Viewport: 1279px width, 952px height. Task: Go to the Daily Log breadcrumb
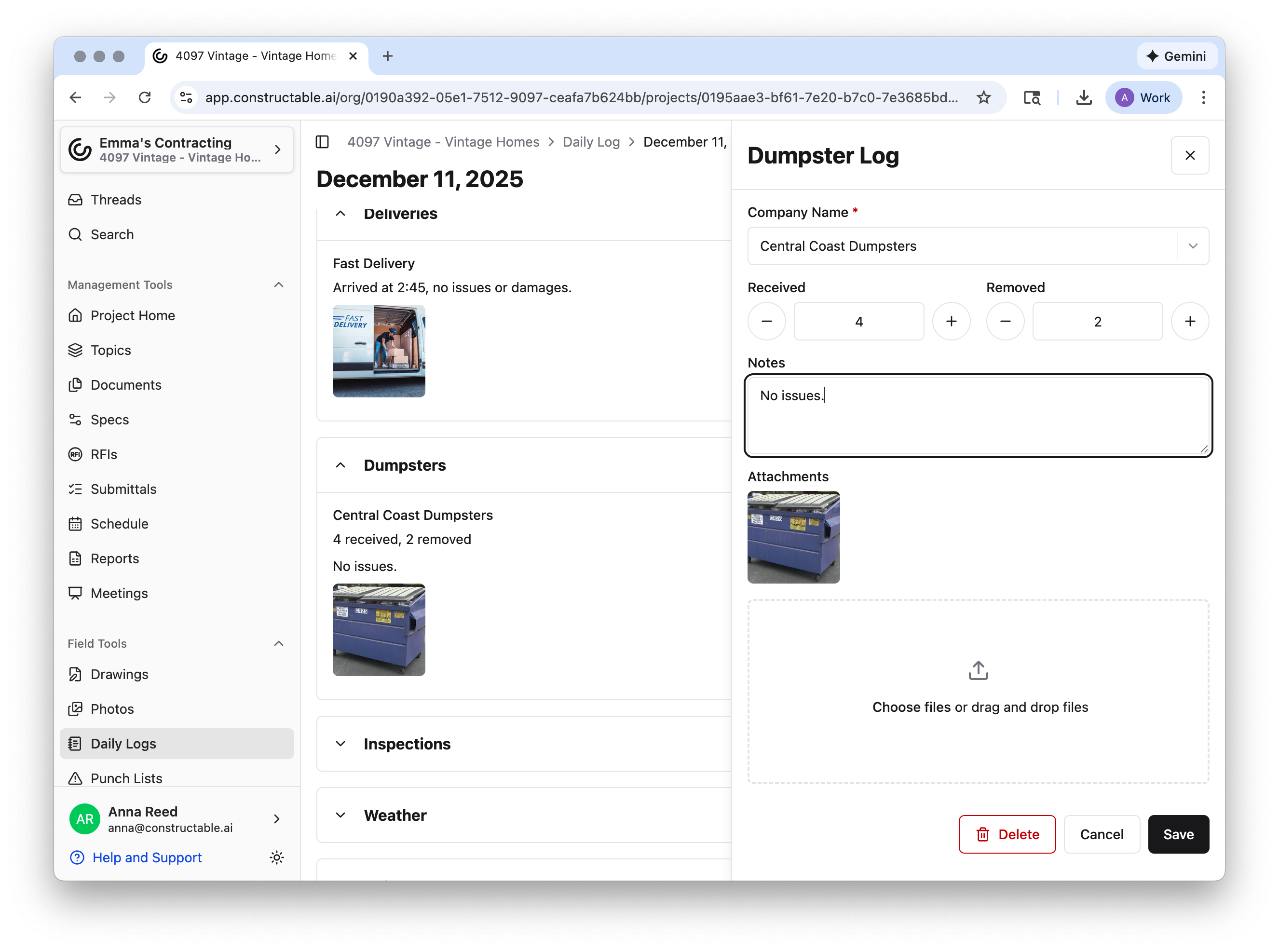[x=591, y=142]
